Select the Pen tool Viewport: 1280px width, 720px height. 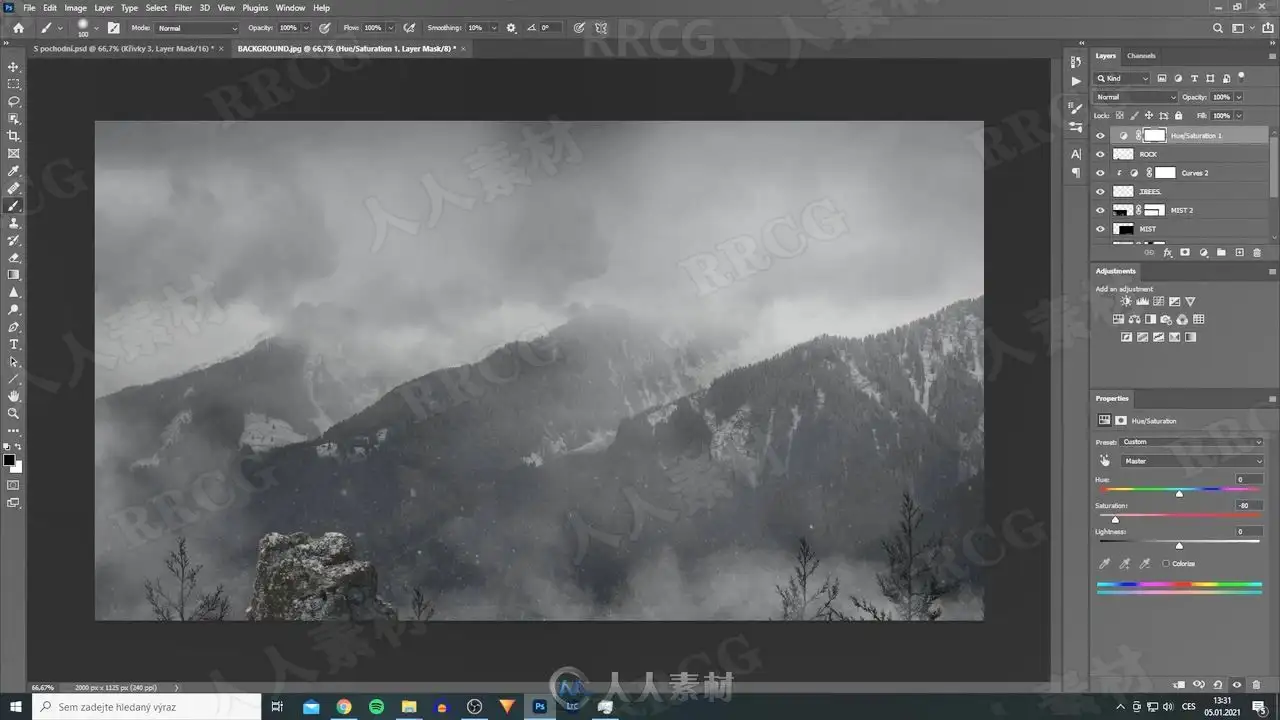click(x=14, y=327)
